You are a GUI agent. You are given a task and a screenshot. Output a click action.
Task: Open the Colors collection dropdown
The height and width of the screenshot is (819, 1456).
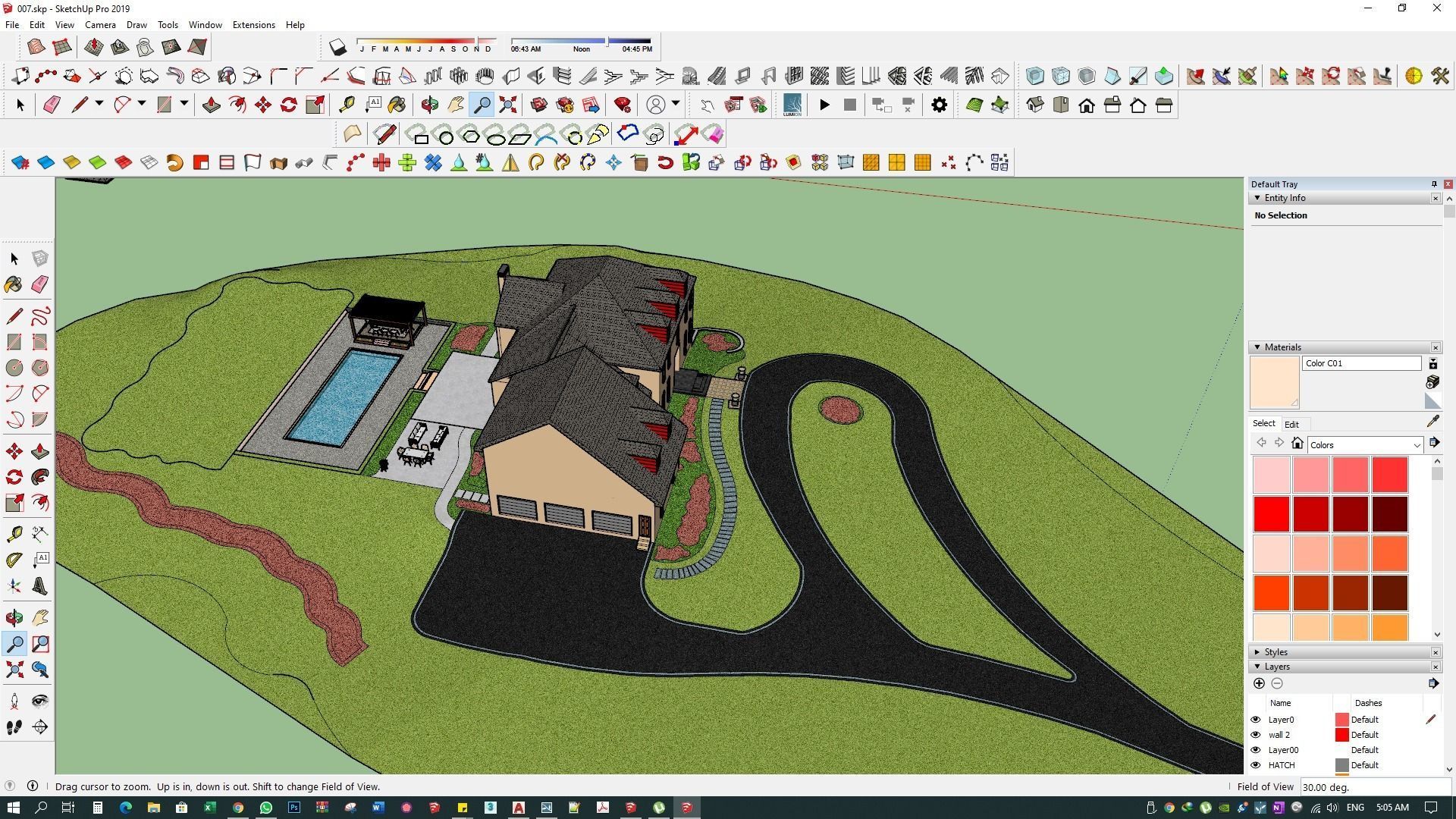[1417, 445]
